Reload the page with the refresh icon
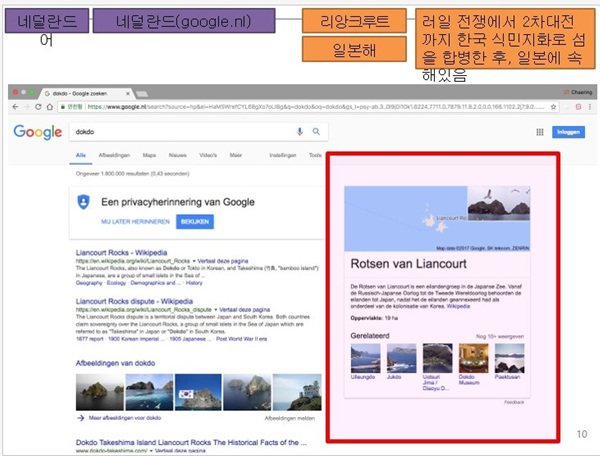 coord(38,107)
